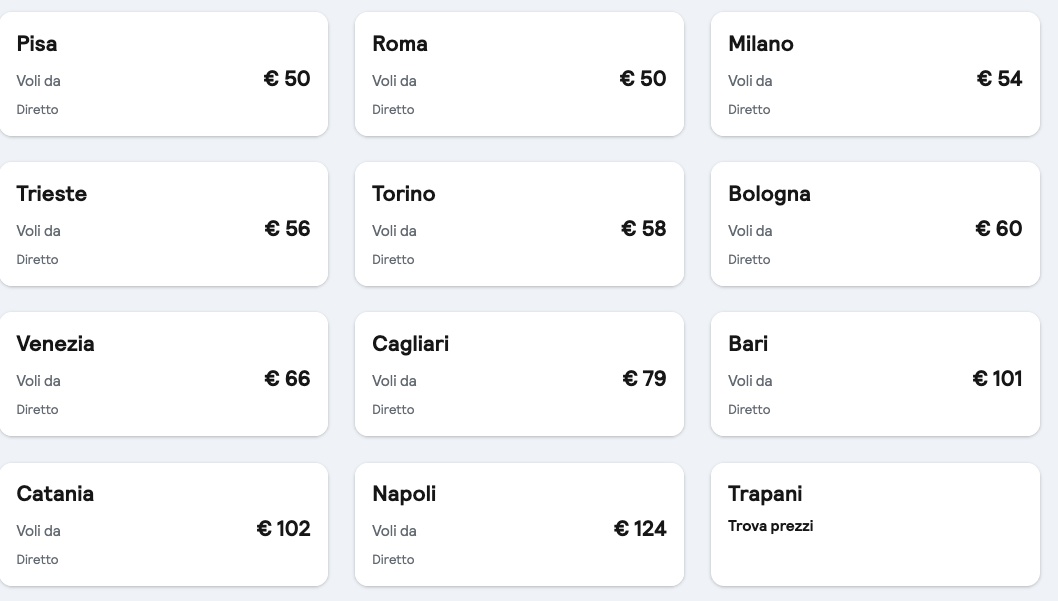Select the Napoli destination card
1058x601 pixels.
(x=519, y=524)
